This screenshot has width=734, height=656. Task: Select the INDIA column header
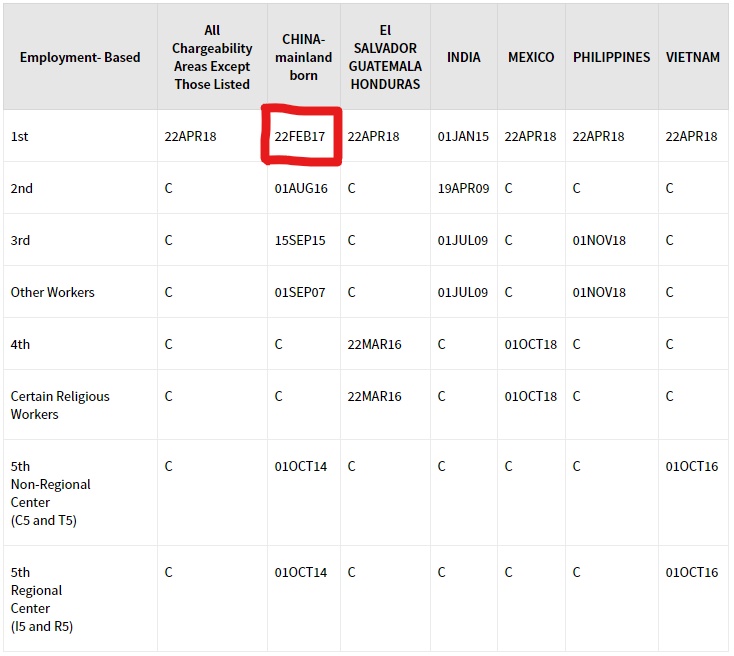click(x=463, y=57)
